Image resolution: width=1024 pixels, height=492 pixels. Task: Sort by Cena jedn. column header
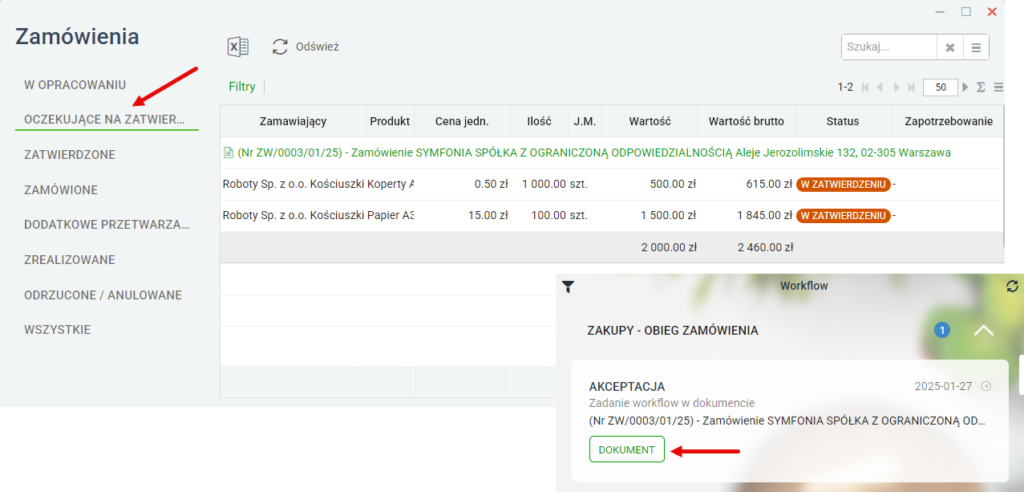(x=462, y=121)
